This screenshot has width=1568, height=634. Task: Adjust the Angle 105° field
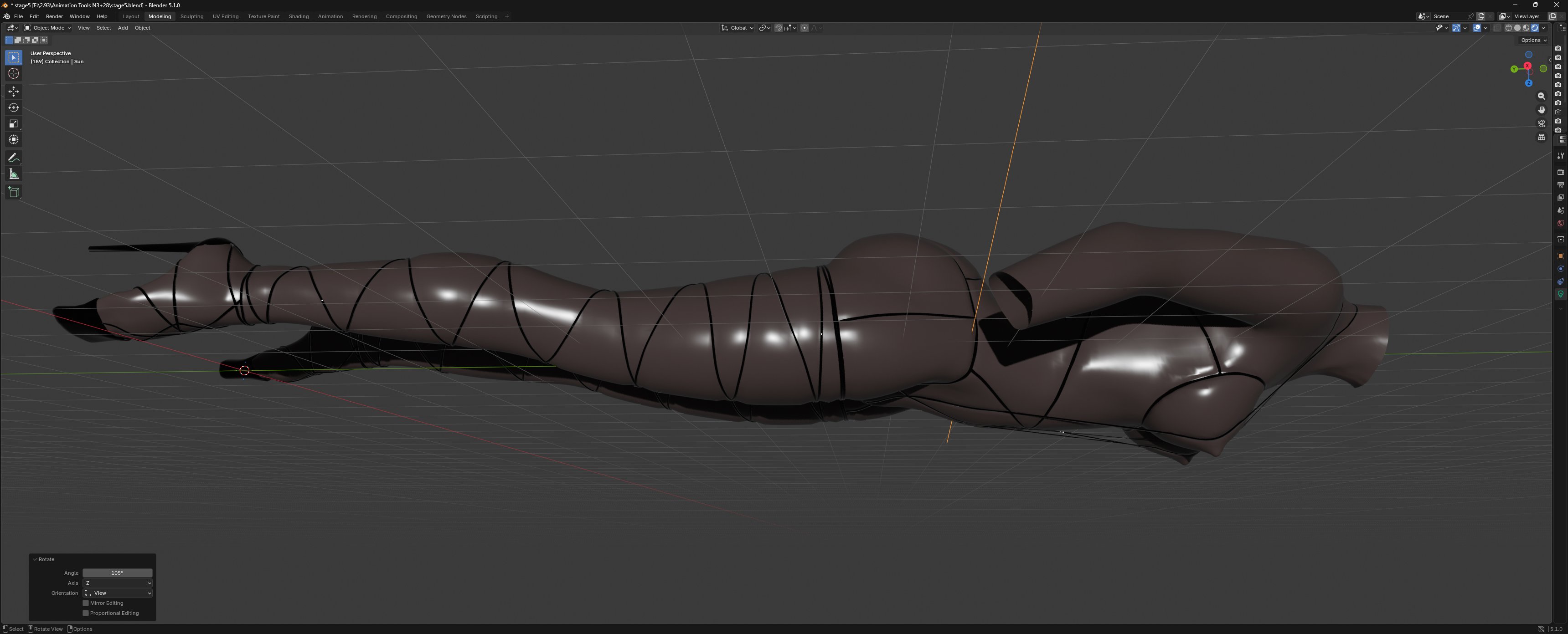point(118,573)
